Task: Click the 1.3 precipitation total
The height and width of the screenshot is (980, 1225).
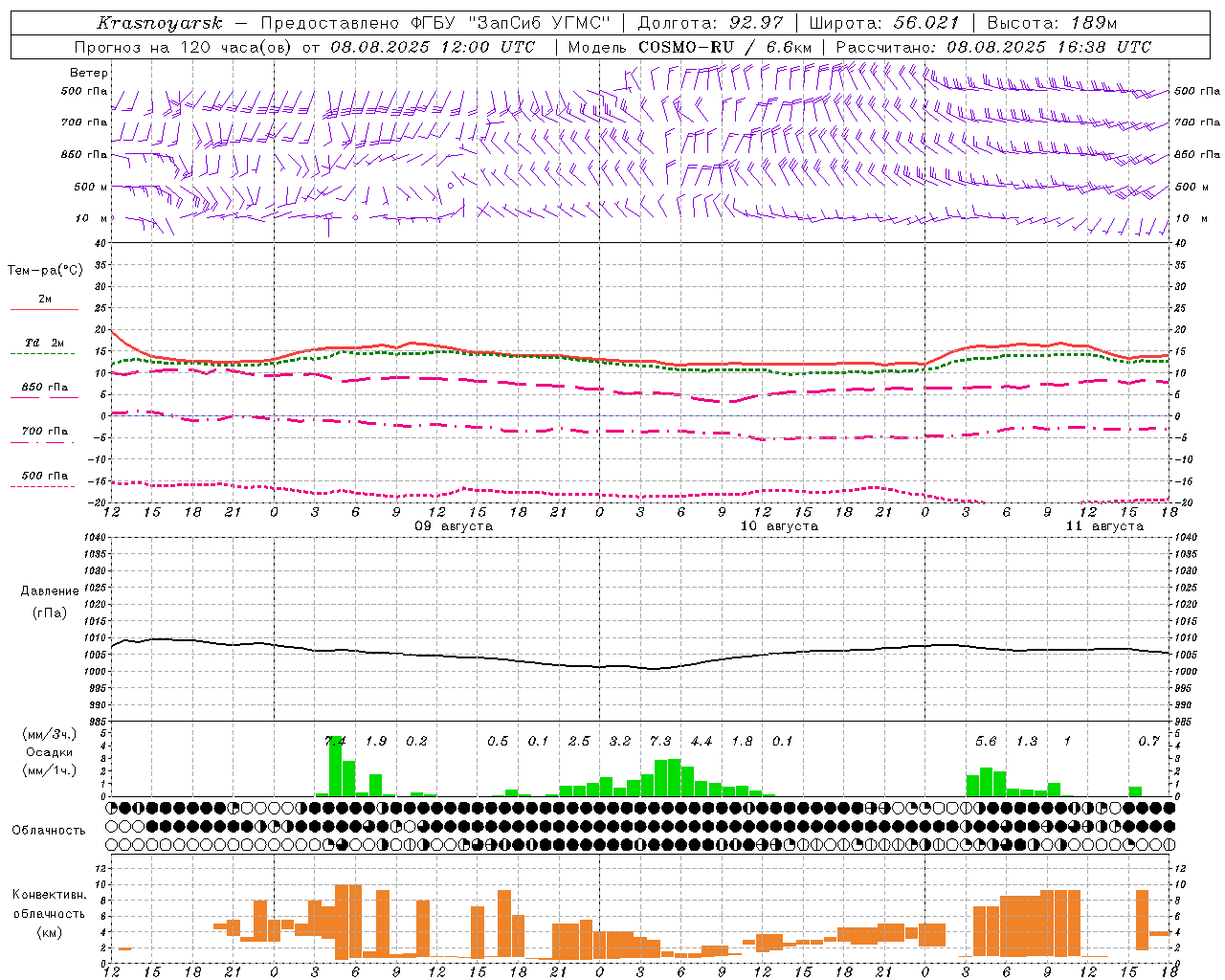Action: 1027,741
